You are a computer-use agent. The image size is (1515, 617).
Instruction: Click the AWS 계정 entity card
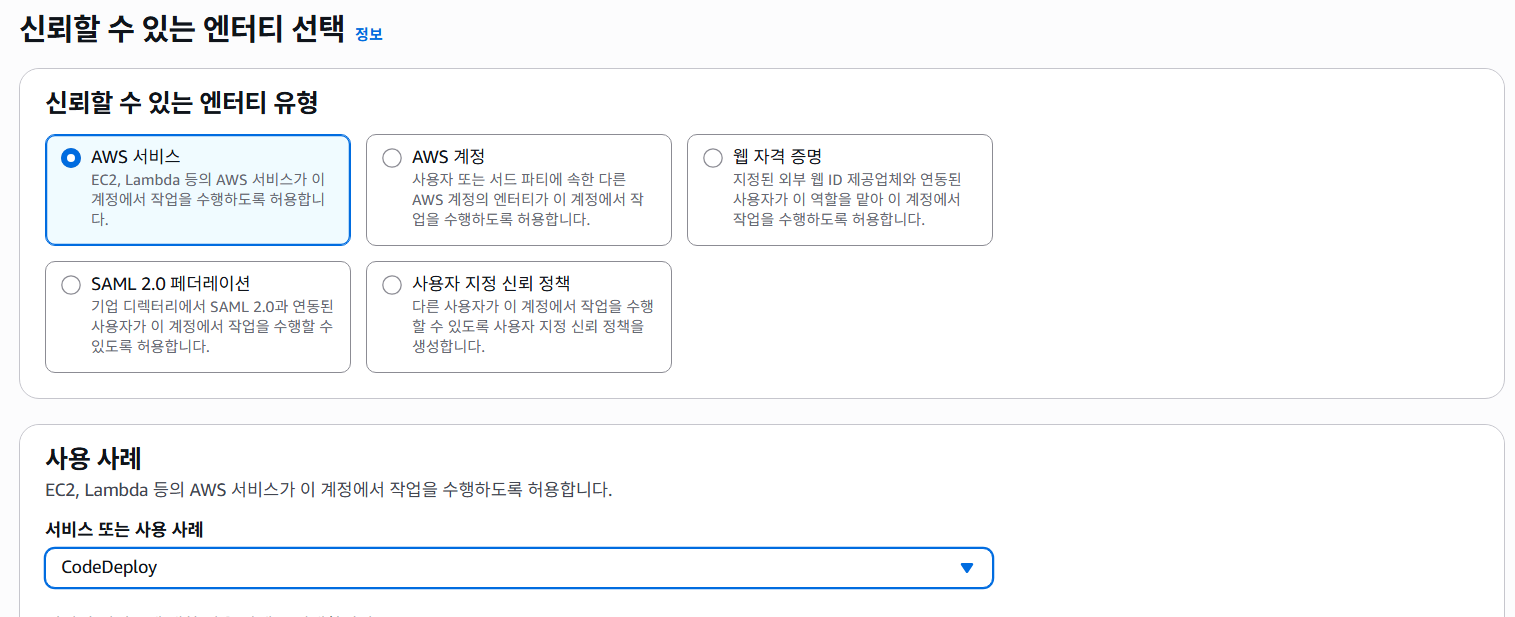click(518, 189)
